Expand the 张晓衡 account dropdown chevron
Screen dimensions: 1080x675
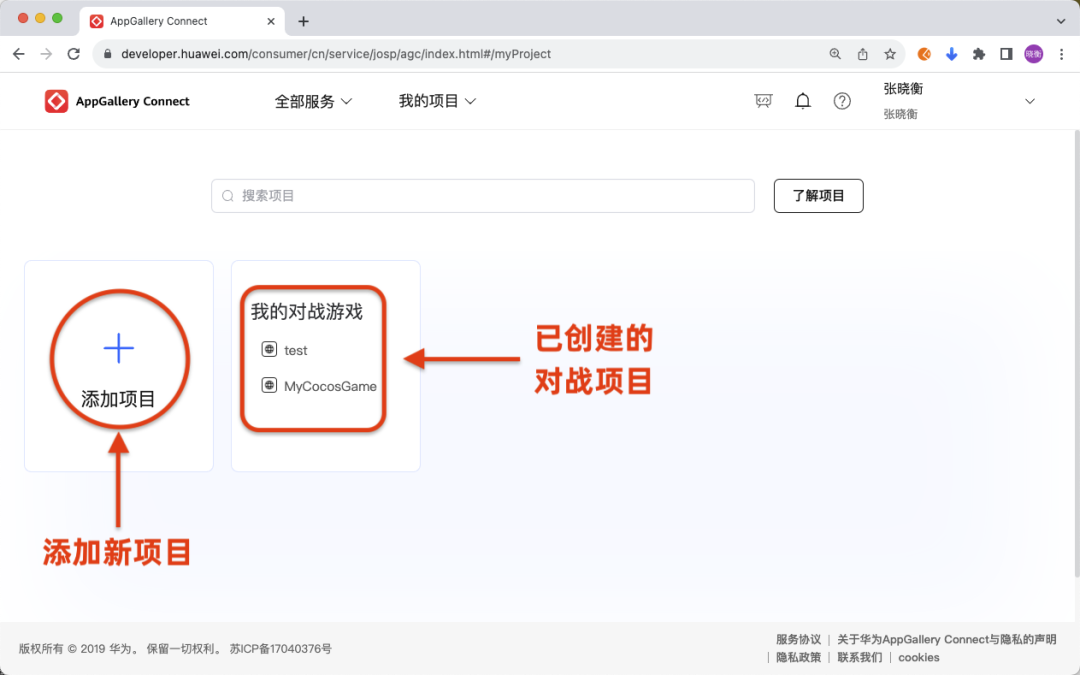coord(1030,101)
